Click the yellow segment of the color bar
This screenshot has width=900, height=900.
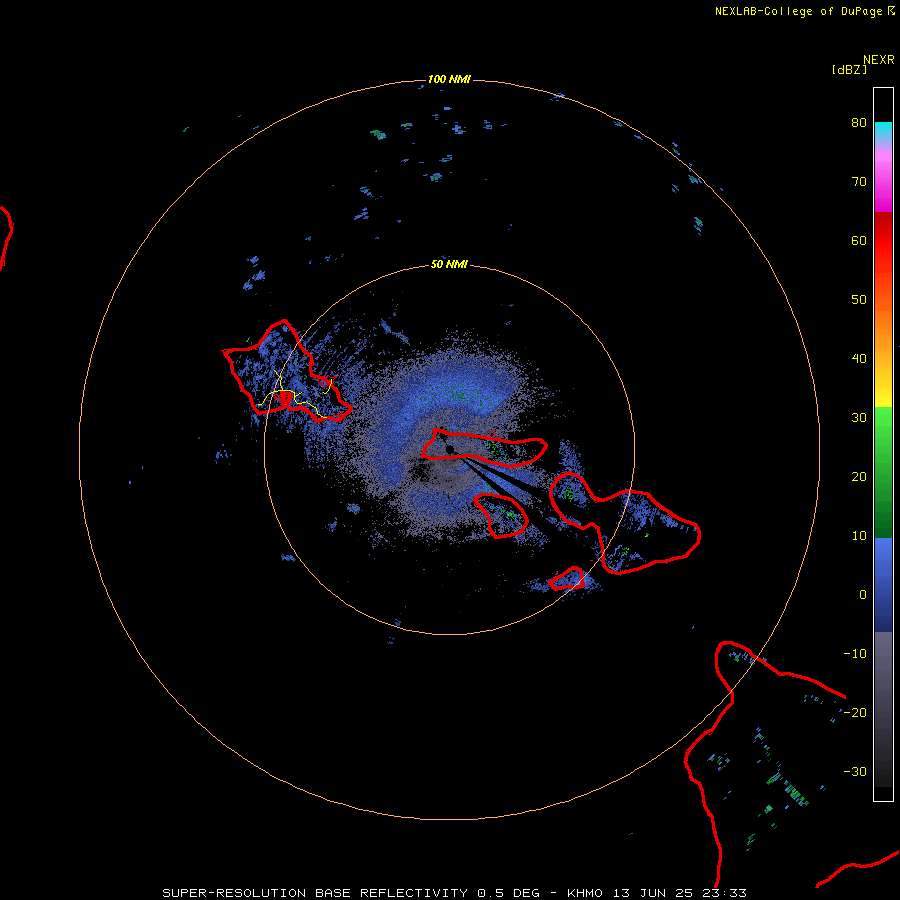(x=883, y=393)
